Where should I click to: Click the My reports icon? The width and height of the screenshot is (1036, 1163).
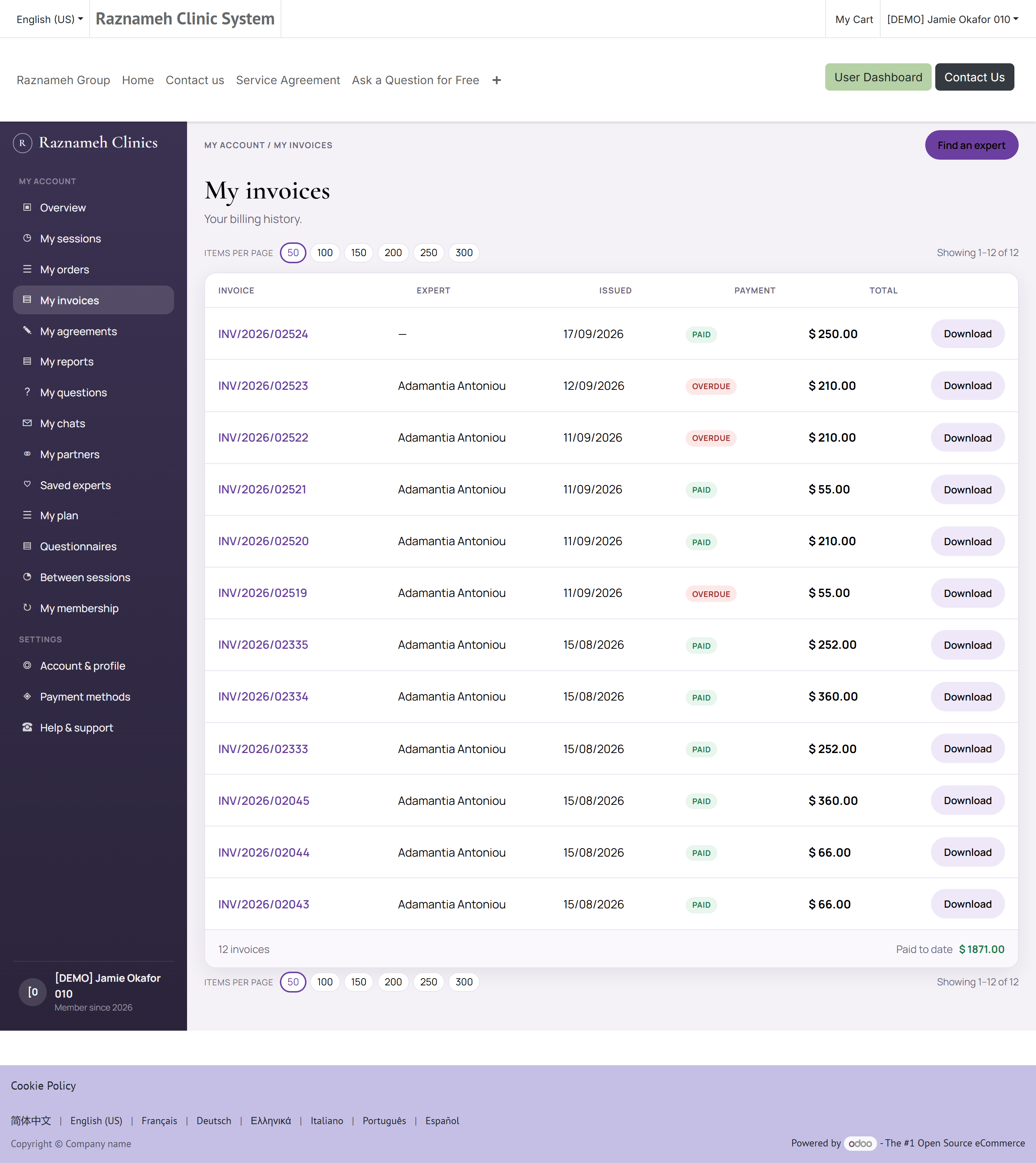(x=27, y=361)
